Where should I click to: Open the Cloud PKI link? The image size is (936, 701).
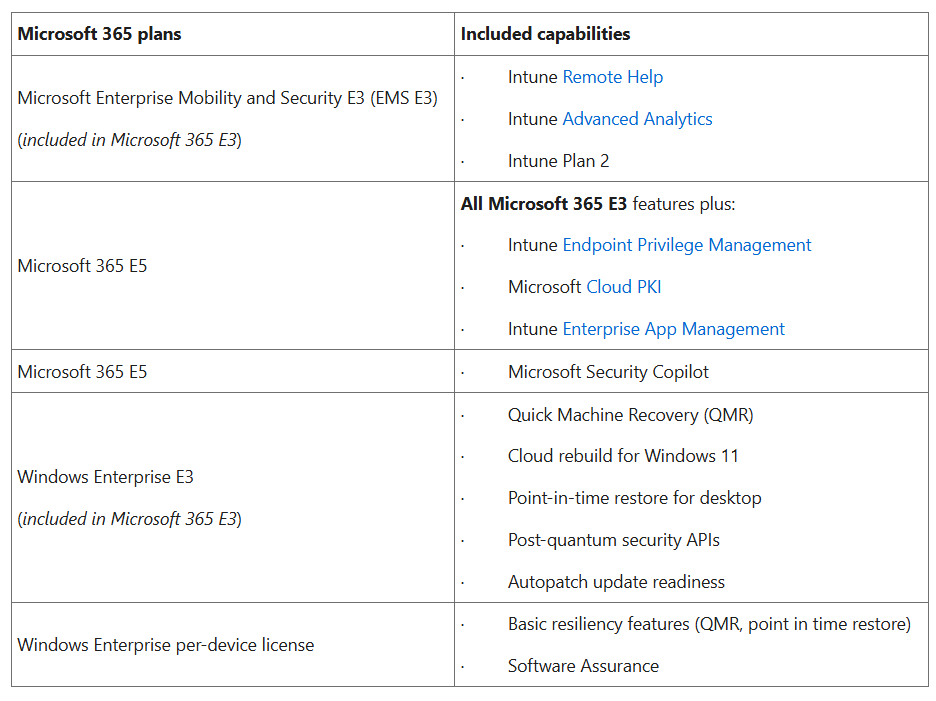(623, 287)
